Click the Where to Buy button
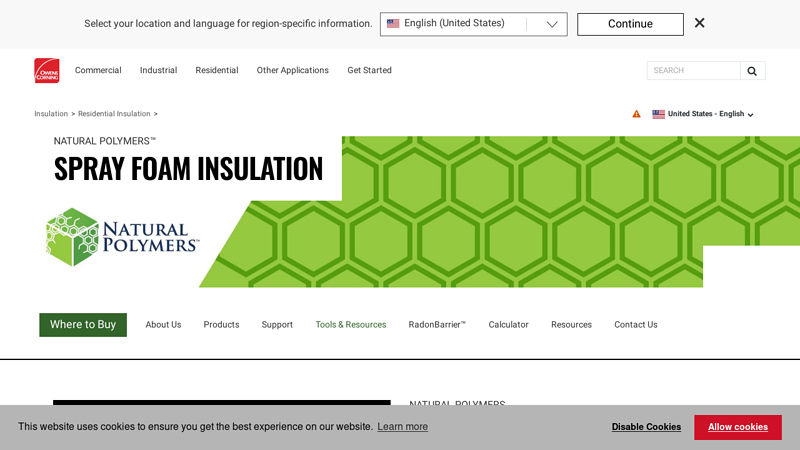This screenshot has height=450, width=800. (x=83, y=324)
